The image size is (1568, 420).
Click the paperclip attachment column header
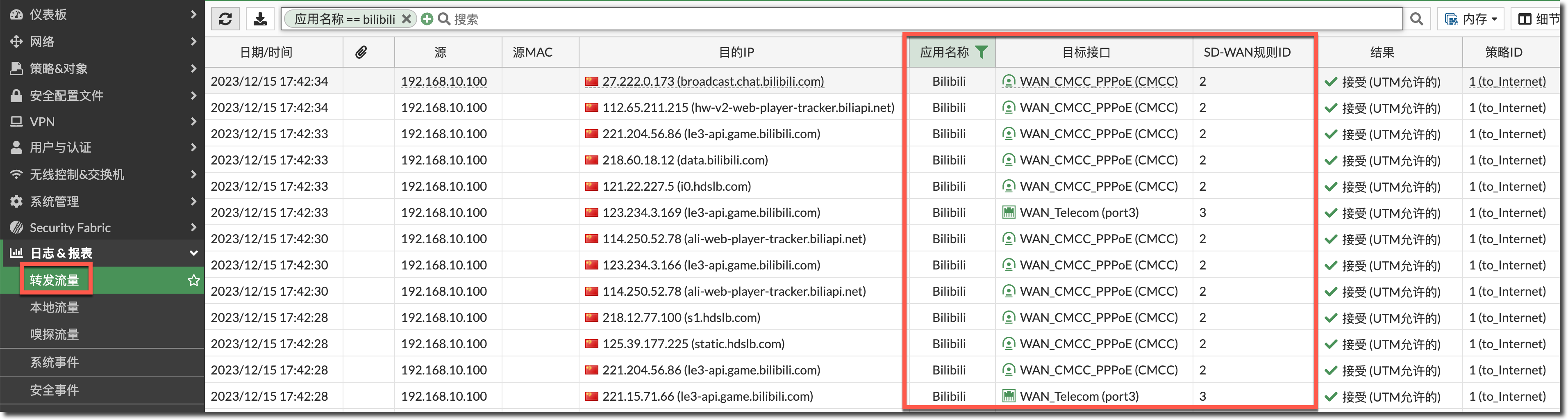(x=361, y=52)
